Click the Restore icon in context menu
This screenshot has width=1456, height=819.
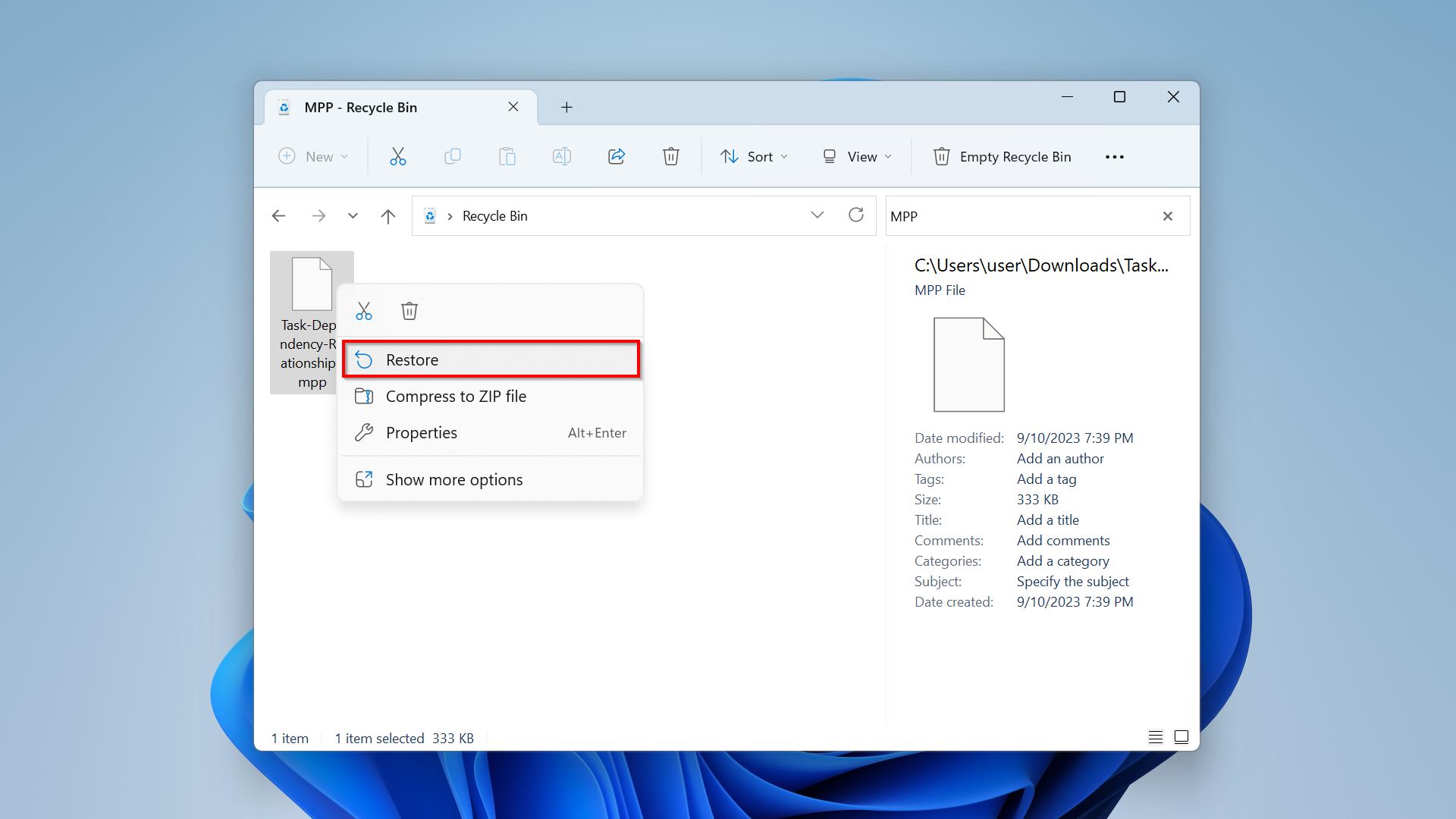362,359
